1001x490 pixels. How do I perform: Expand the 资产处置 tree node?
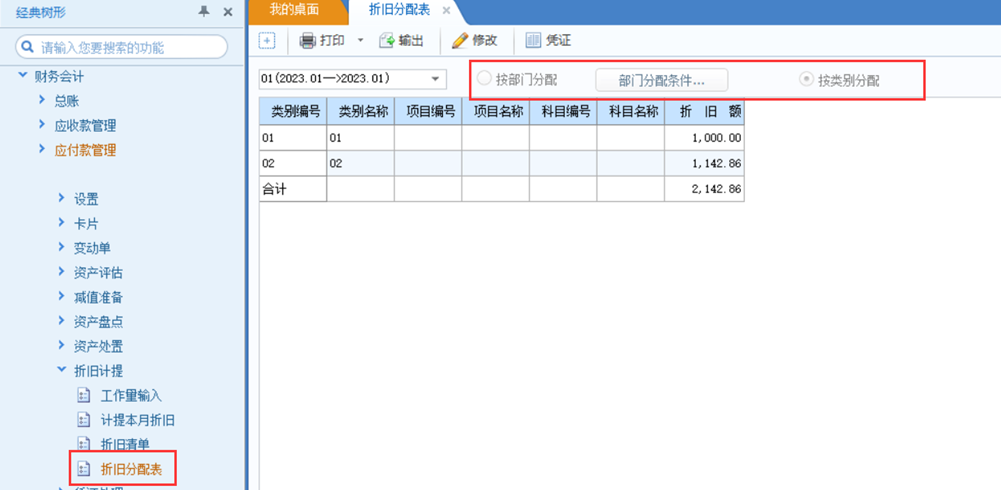61,345
